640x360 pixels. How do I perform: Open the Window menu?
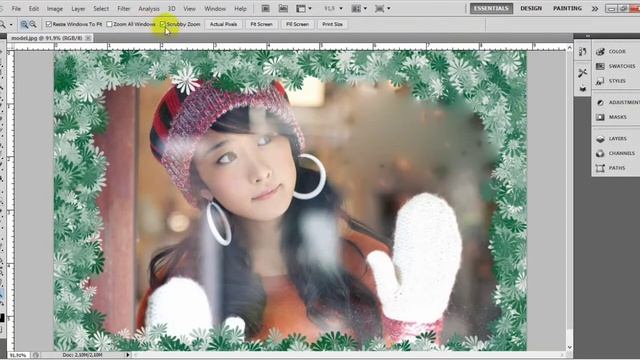pos(215,9)
